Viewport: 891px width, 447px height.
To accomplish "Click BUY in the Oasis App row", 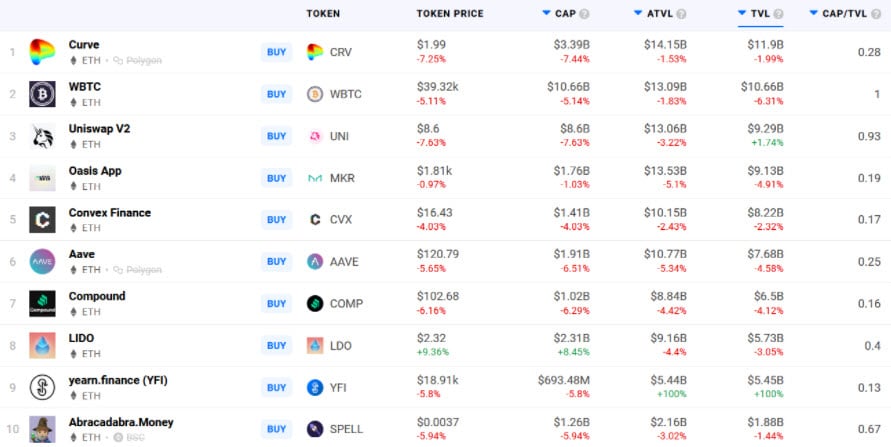I will pyautogui.click(x=277, y=178).
